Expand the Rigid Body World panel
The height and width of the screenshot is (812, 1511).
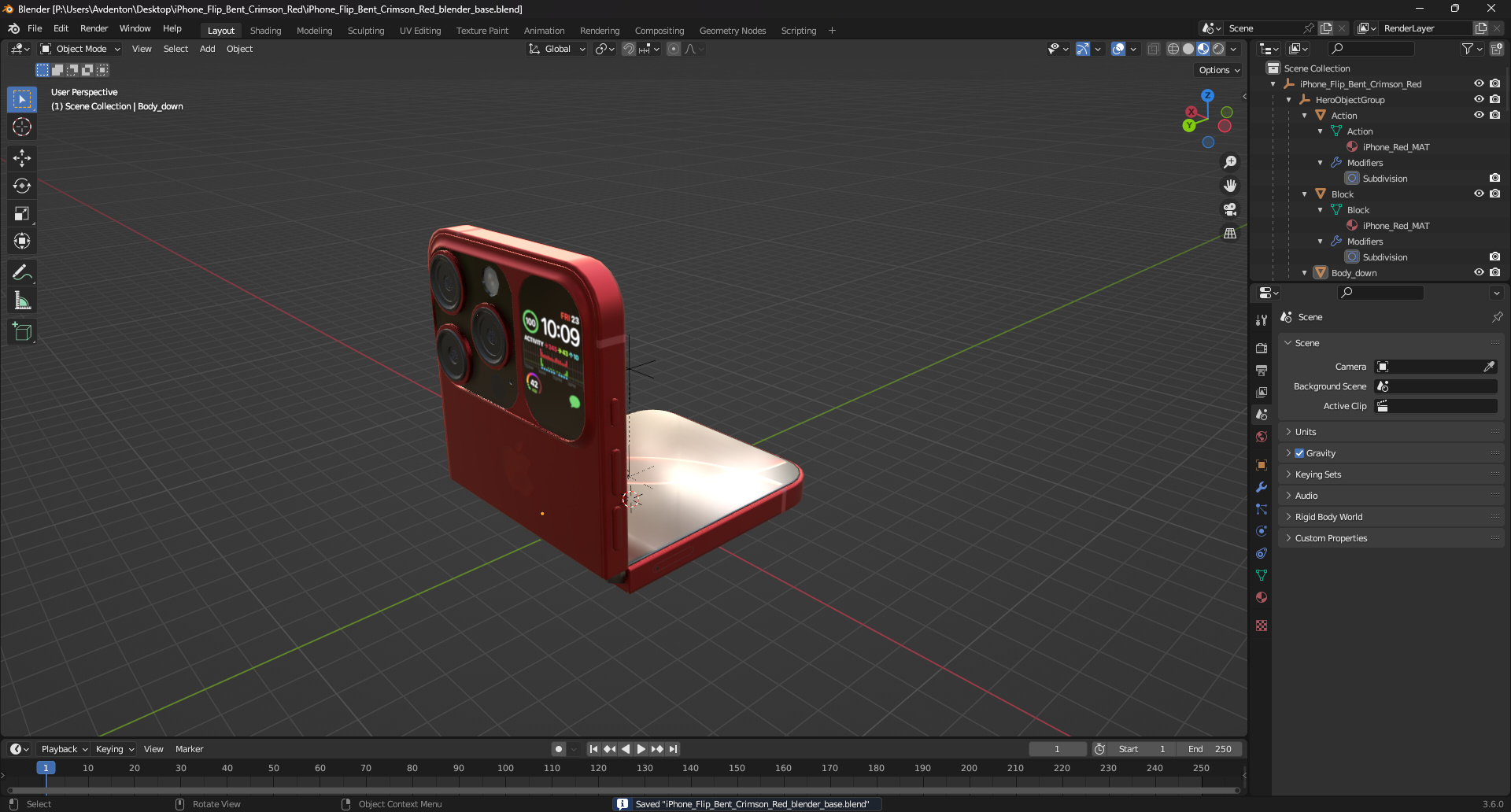pyautogui.click(x=1390, y=517)
